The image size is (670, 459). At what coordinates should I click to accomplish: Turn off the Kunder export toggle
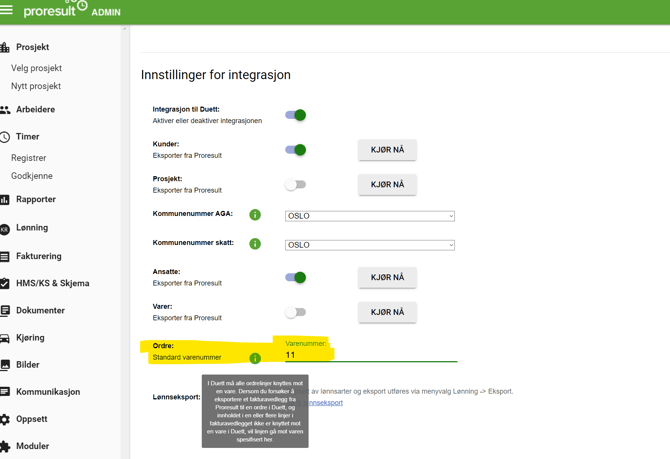(x=296, y=150)
